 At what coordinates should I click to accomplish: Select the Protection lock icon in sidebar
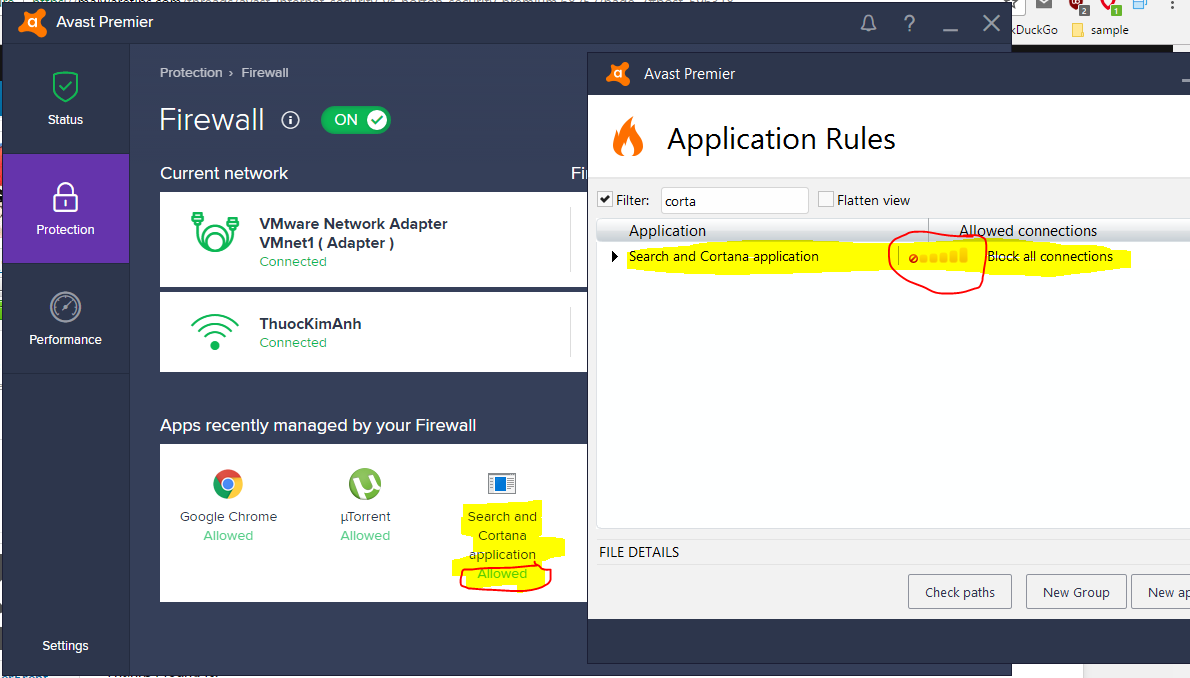(65, 197)
